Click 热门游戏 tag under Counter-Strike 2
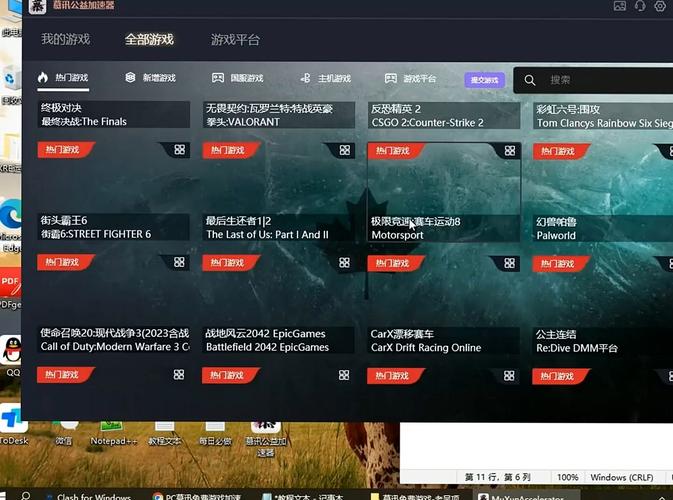Screen dimensions: 673x500 395,151
